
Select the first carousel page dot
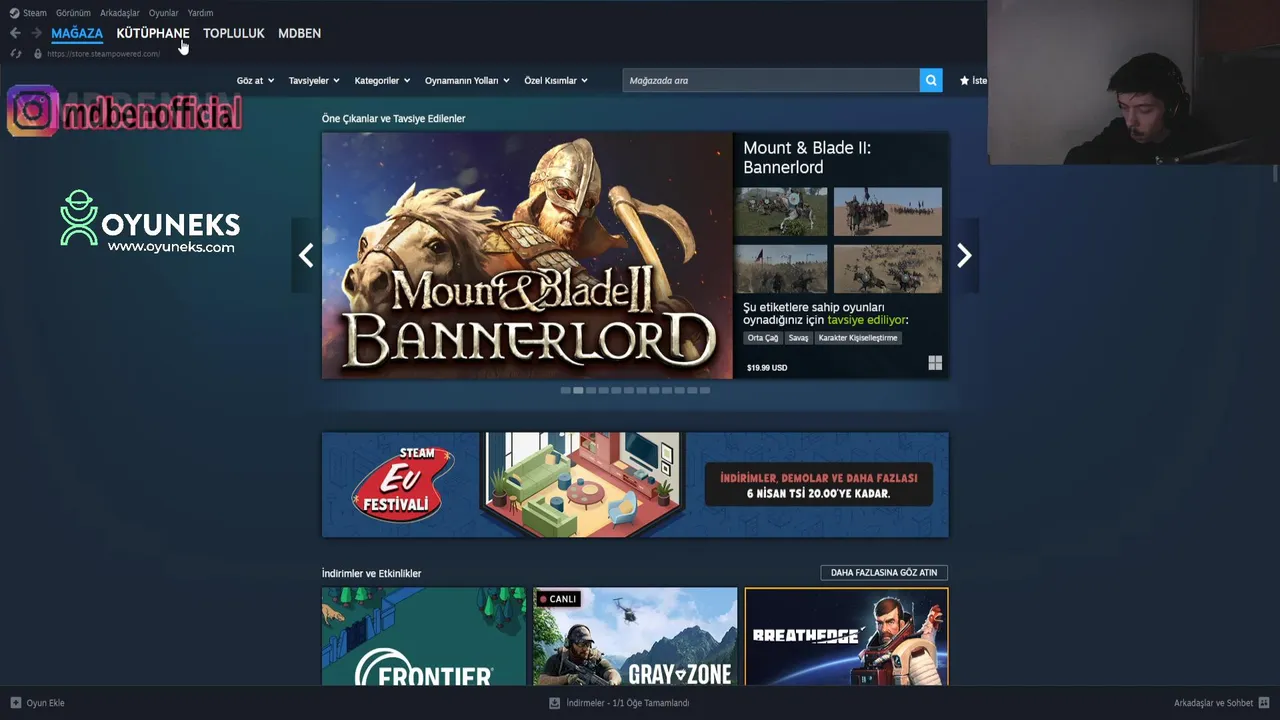pyautogui.click(x=565, y=390)
